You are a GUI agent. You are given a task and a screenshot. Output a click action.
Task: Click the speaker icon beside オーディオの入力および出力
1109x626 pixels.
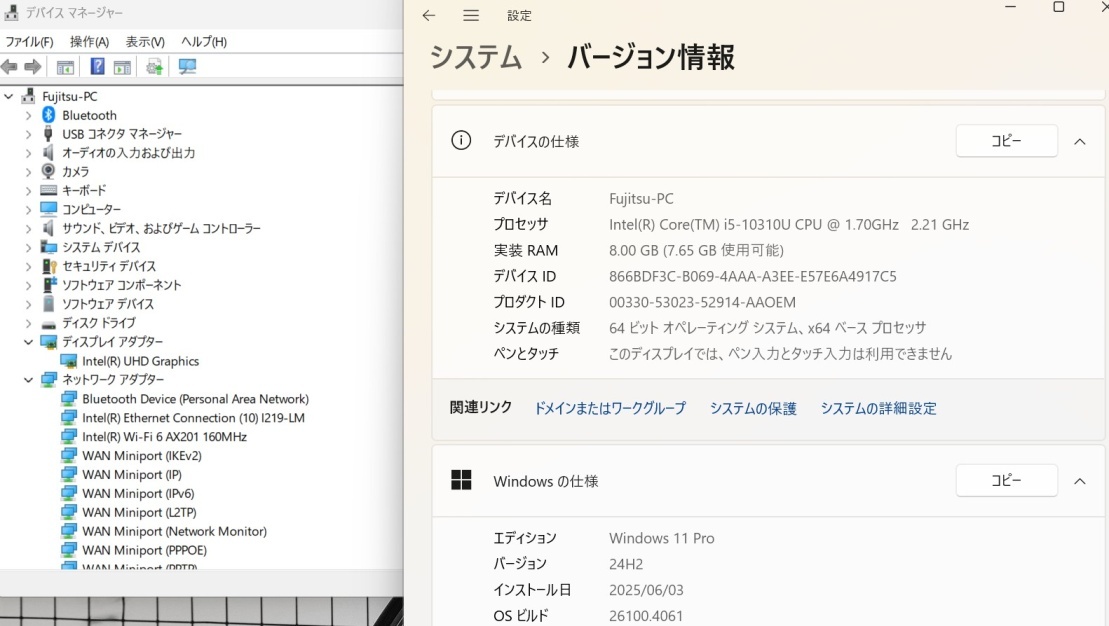point(48,152)
